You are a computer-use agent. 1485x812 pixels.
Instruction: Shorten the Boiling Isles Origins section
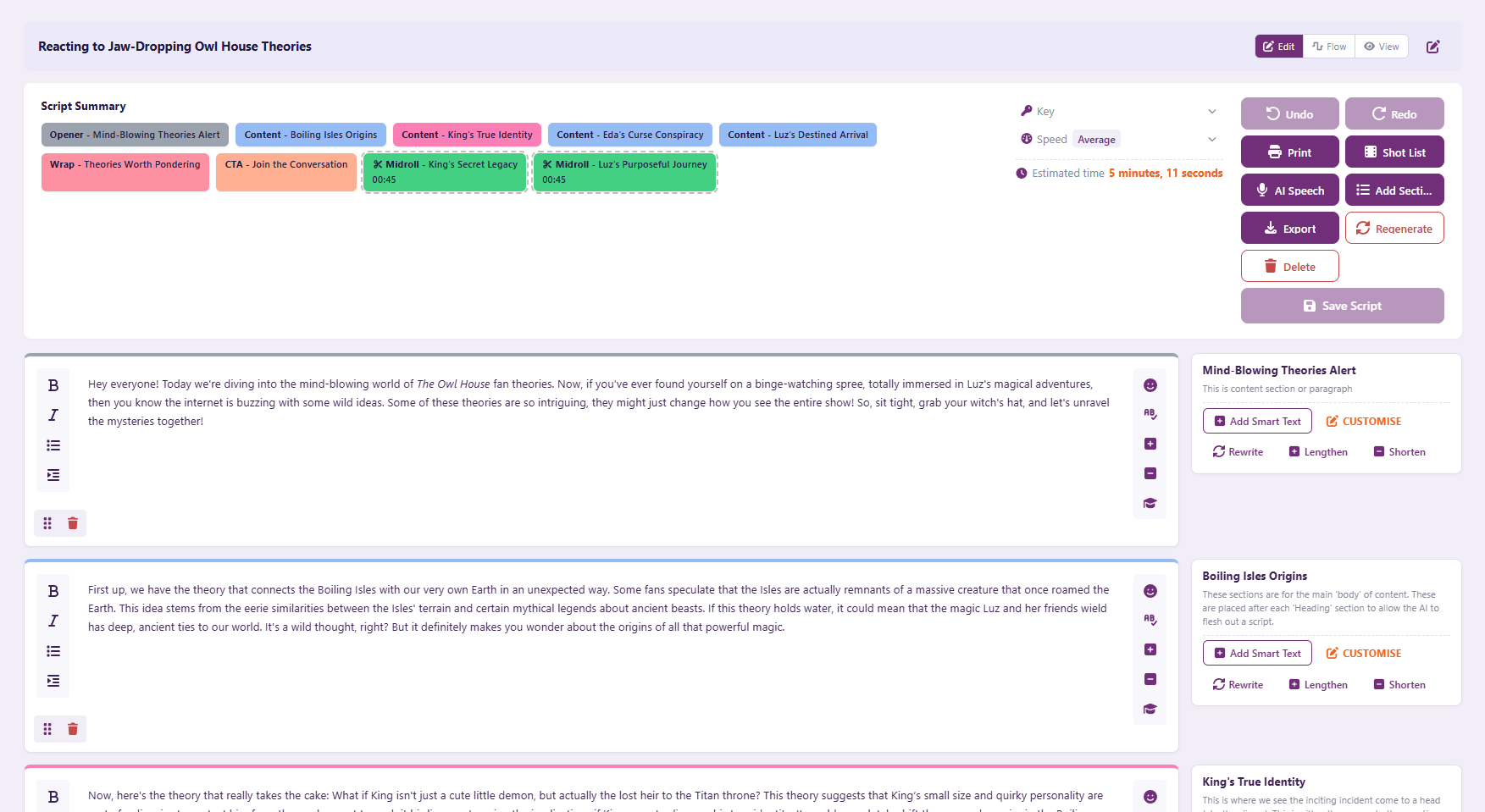tap(1399, 685)
